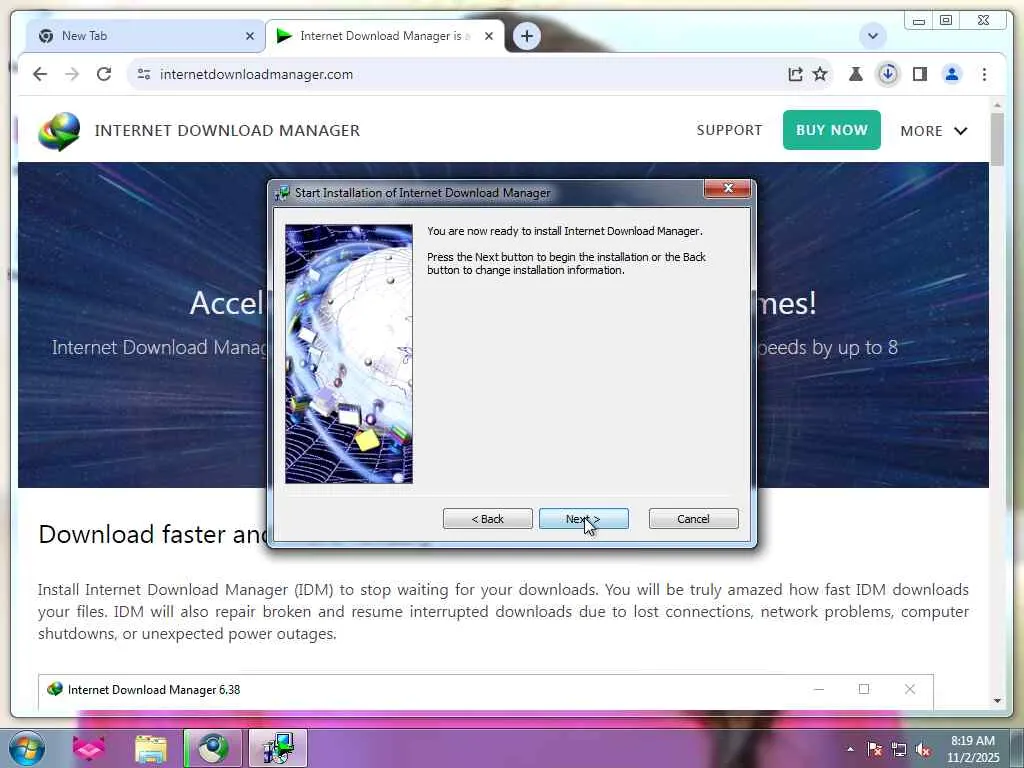Click 'You are now ready to install' text
The image size is (1024, 768).
pos(565,231)
